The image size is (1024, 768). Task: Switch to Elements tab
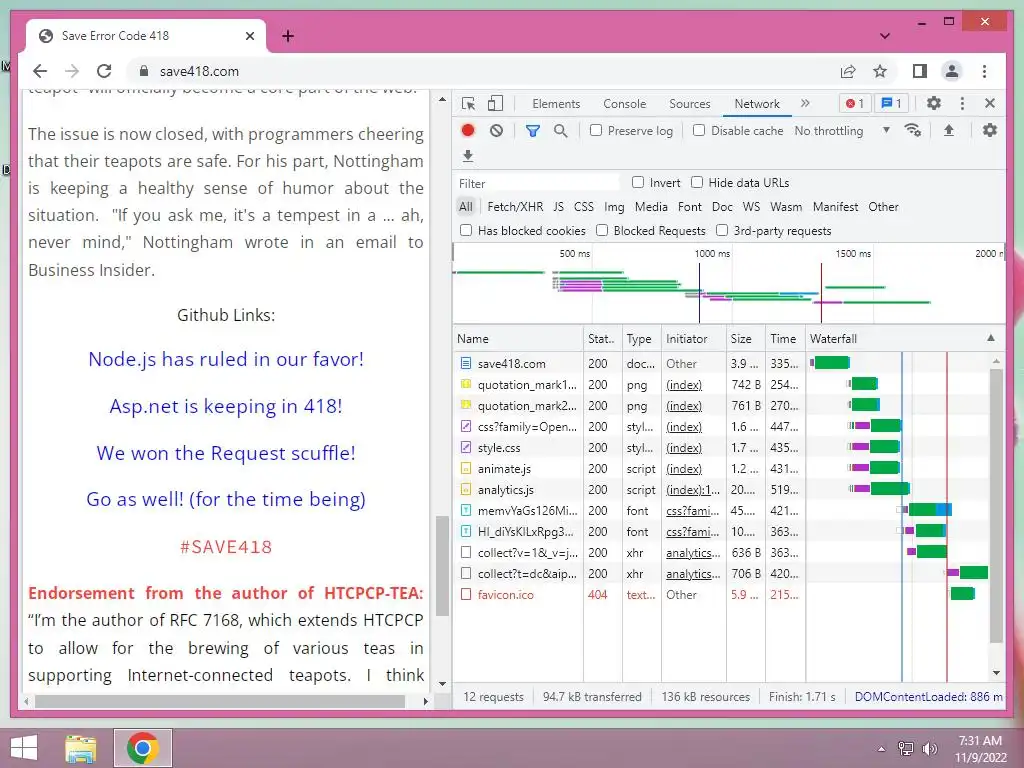[x=556, y=103]
